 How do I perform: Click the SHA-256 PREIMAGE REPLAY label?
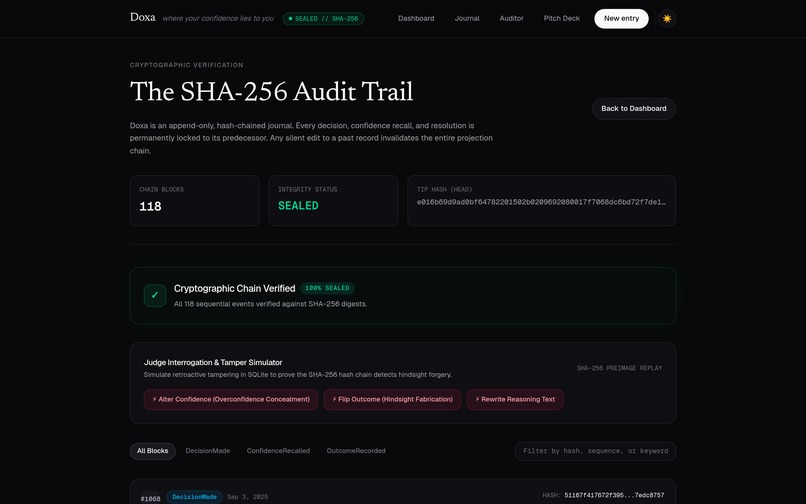coord(619,368)
